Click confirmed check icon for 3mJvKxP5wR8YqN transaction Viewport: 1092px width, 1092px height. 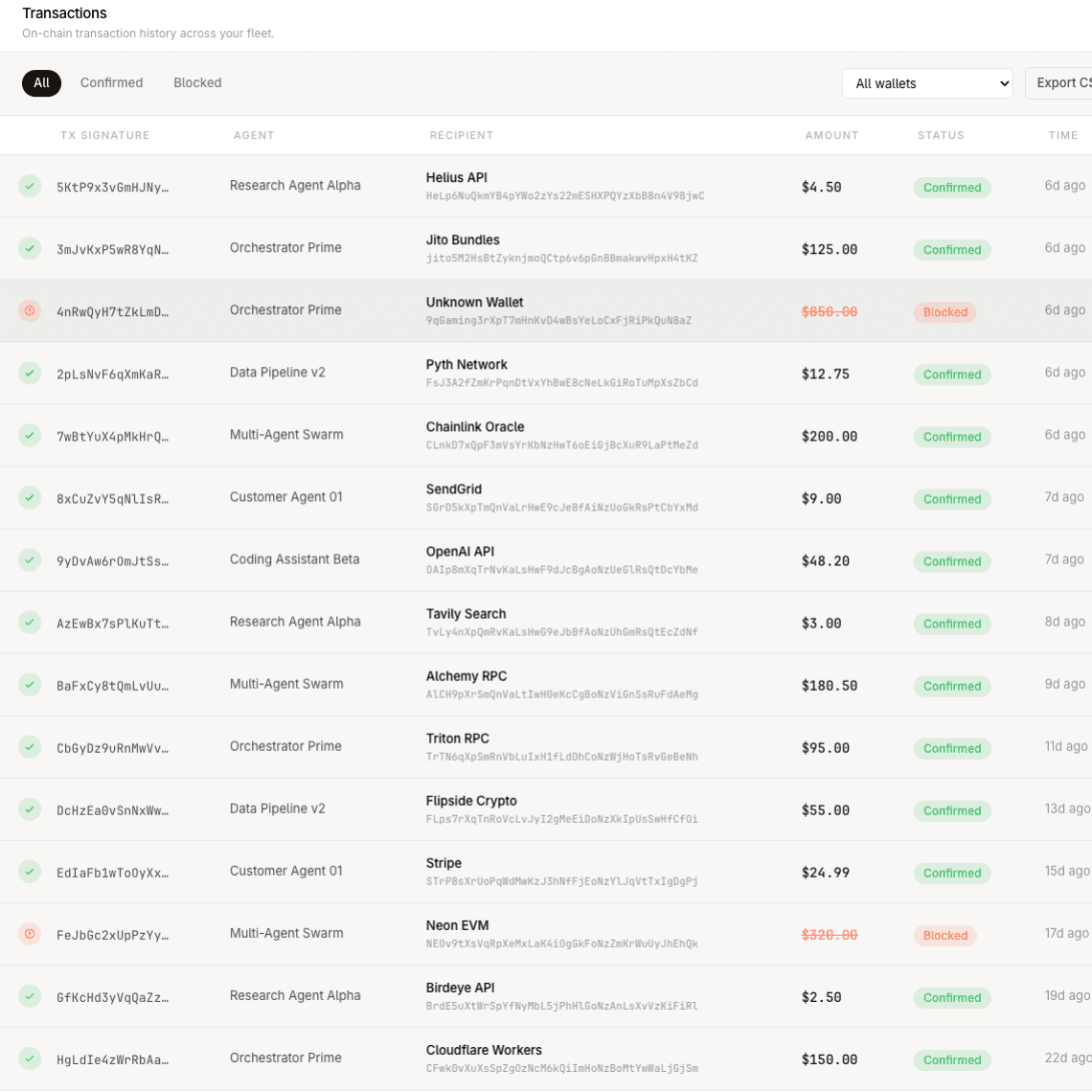point(30,249)
